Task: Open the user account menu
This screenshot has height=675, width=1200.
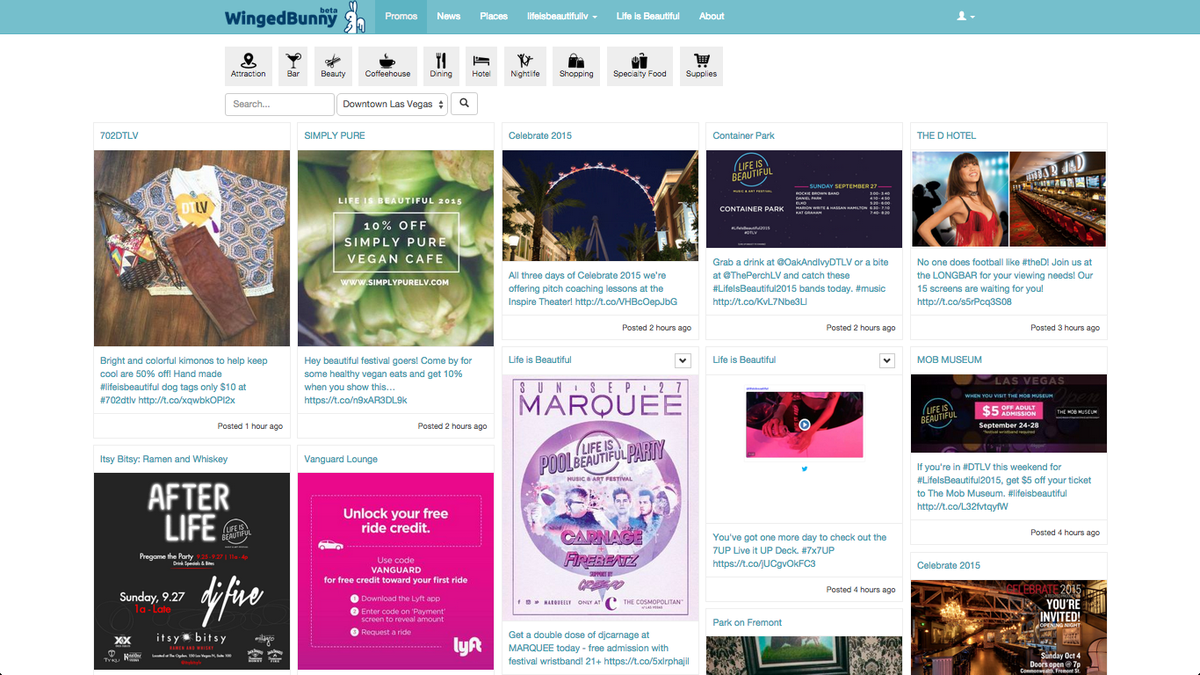Action: [965, 16]
